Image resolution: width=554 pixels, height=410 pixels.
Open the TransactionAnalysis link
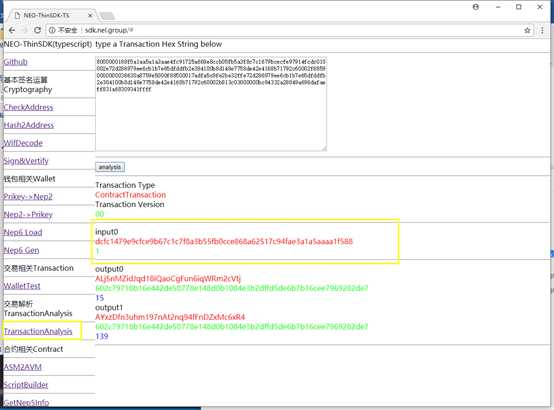tap(38, 331)
